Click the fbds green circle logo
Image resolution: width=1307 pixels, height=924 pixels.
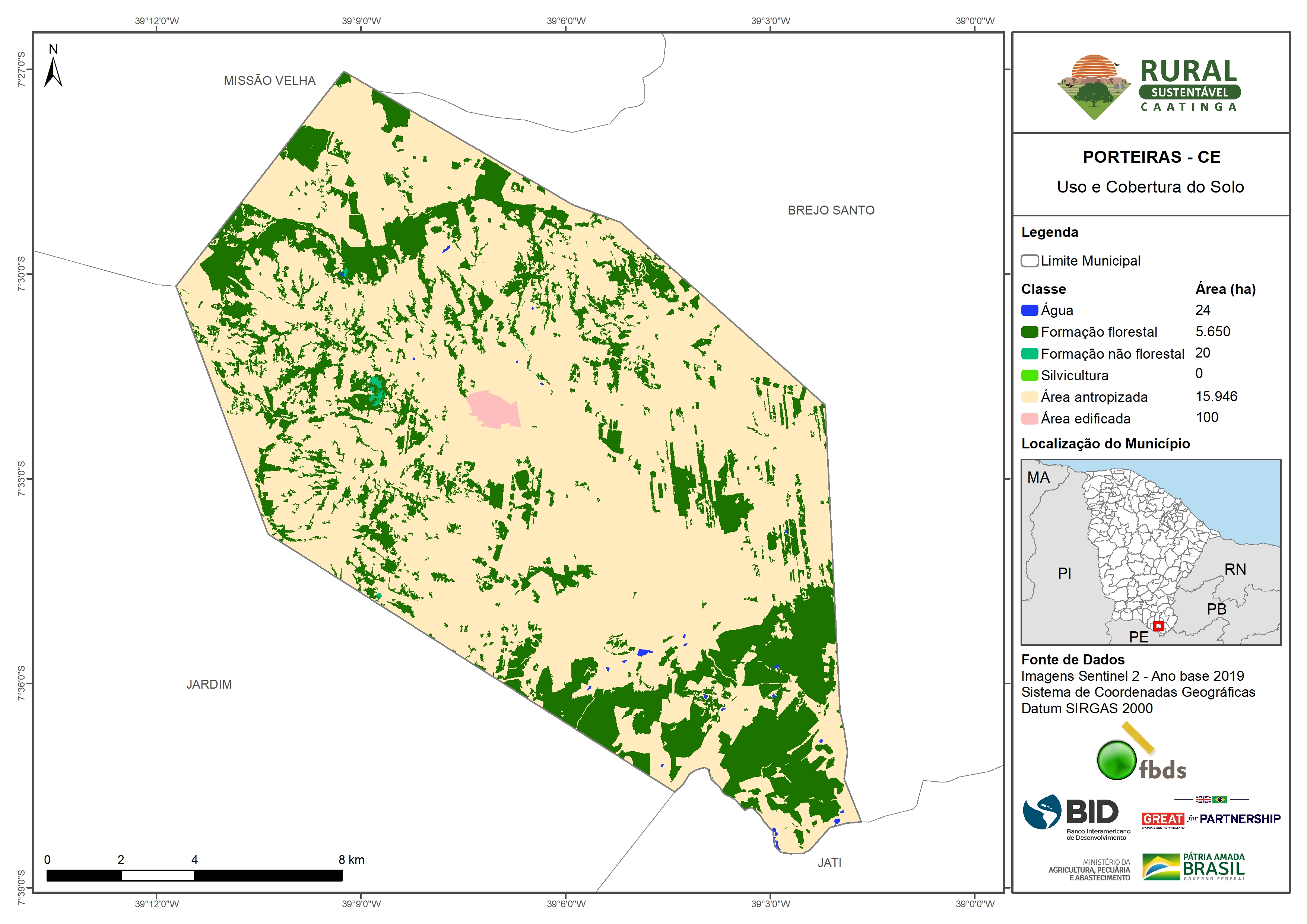tap(1116, 760)
